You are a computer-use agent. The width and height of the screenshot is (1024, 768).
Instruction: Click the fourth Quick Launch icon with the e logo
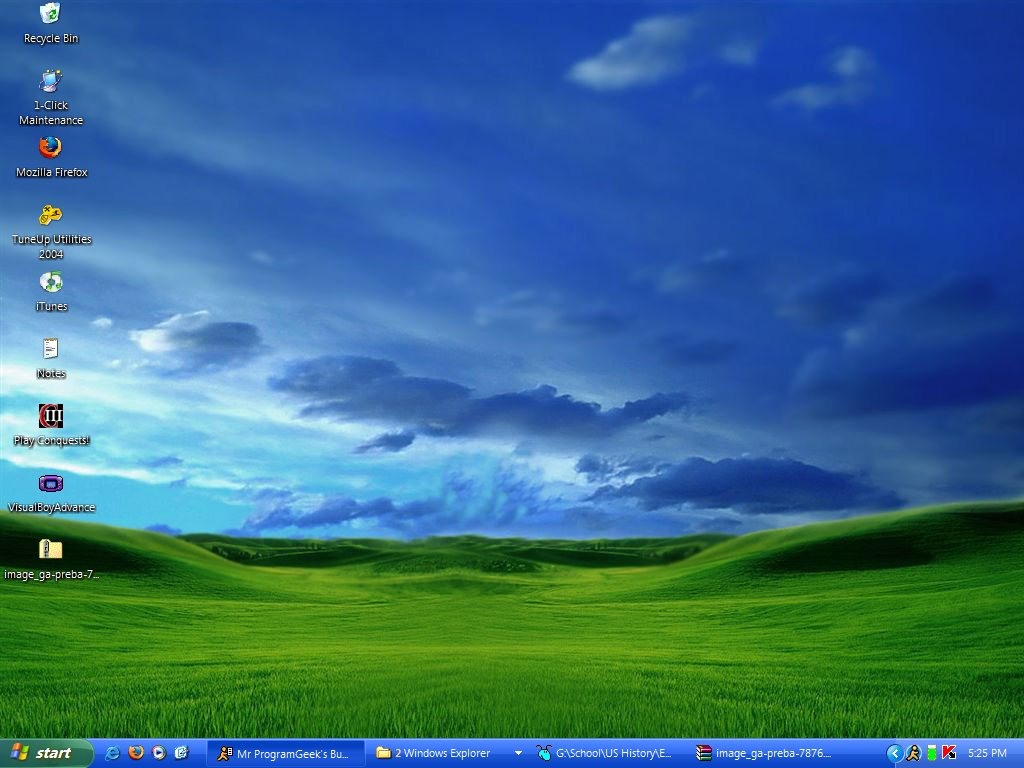click(182, 753)
